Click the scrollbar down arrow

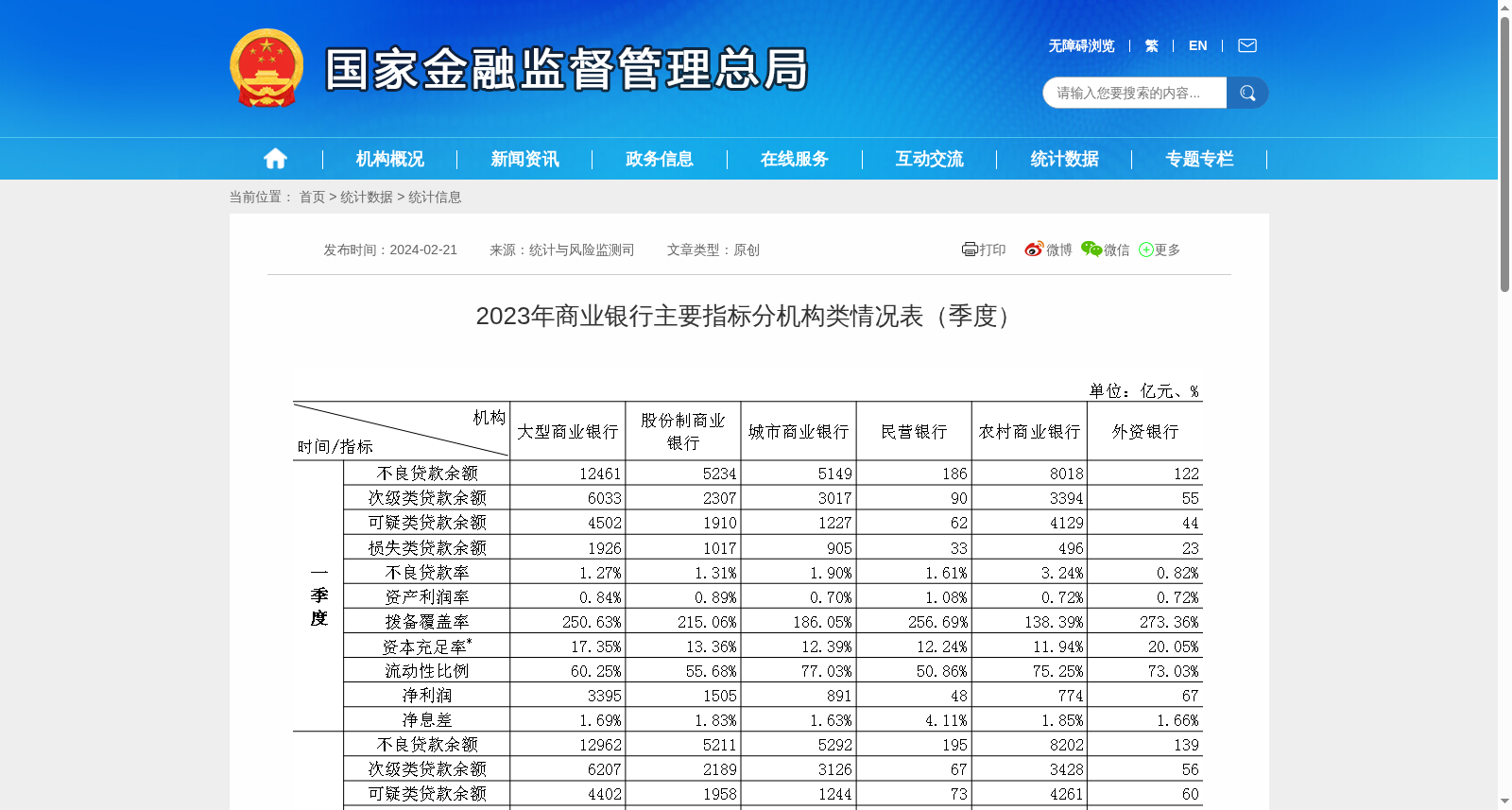1504,801
